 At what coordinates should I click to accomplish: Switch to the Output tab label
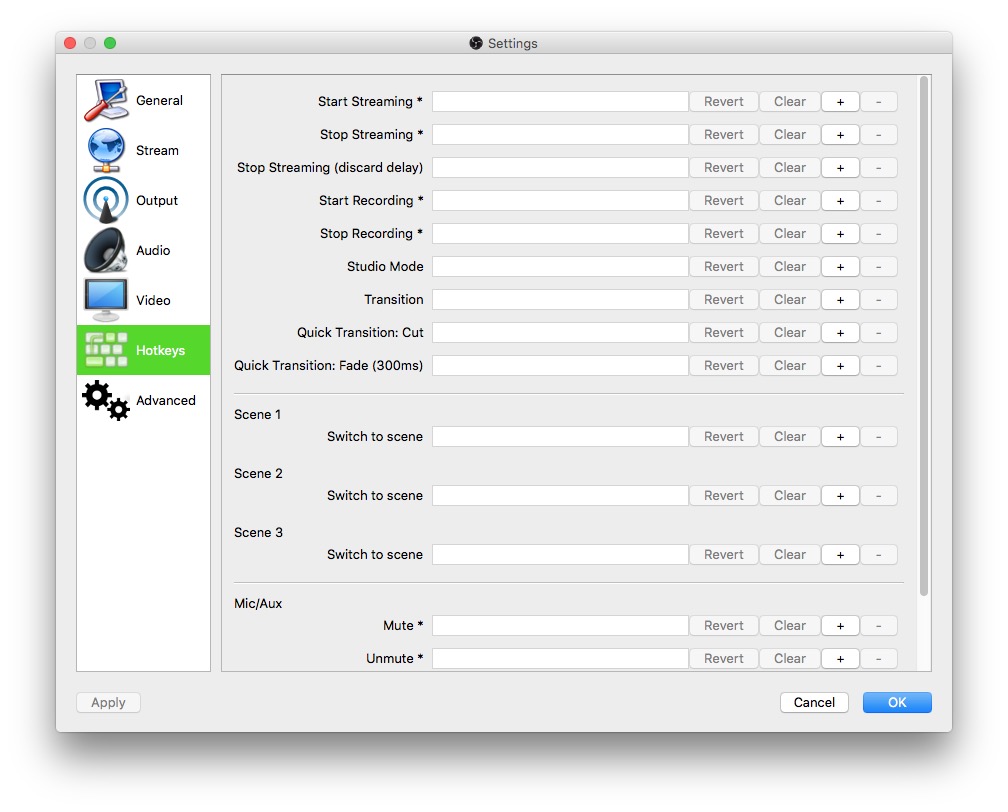157,200
